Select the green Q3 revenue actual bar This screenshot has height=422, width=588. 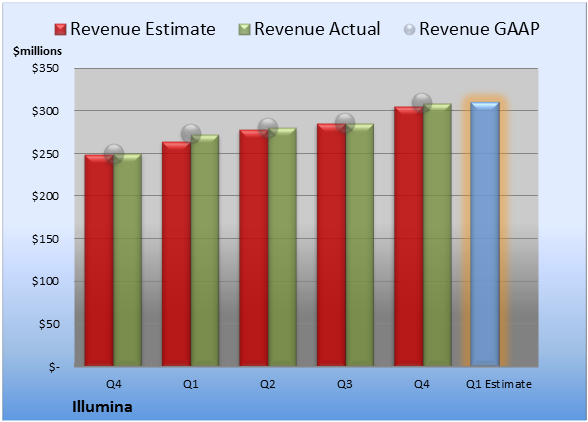[x=360, y=245]
